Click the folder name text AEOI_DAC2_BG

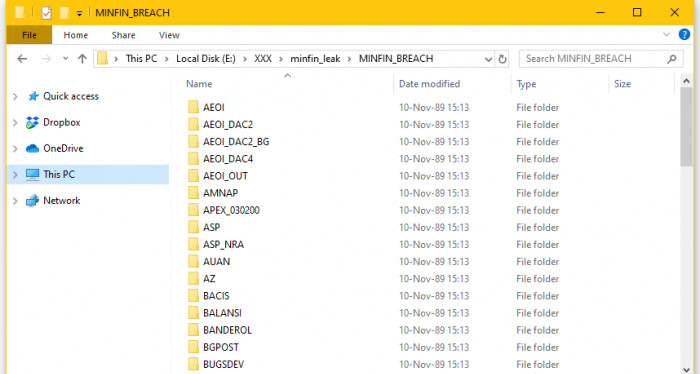click(x=236, y=141)
